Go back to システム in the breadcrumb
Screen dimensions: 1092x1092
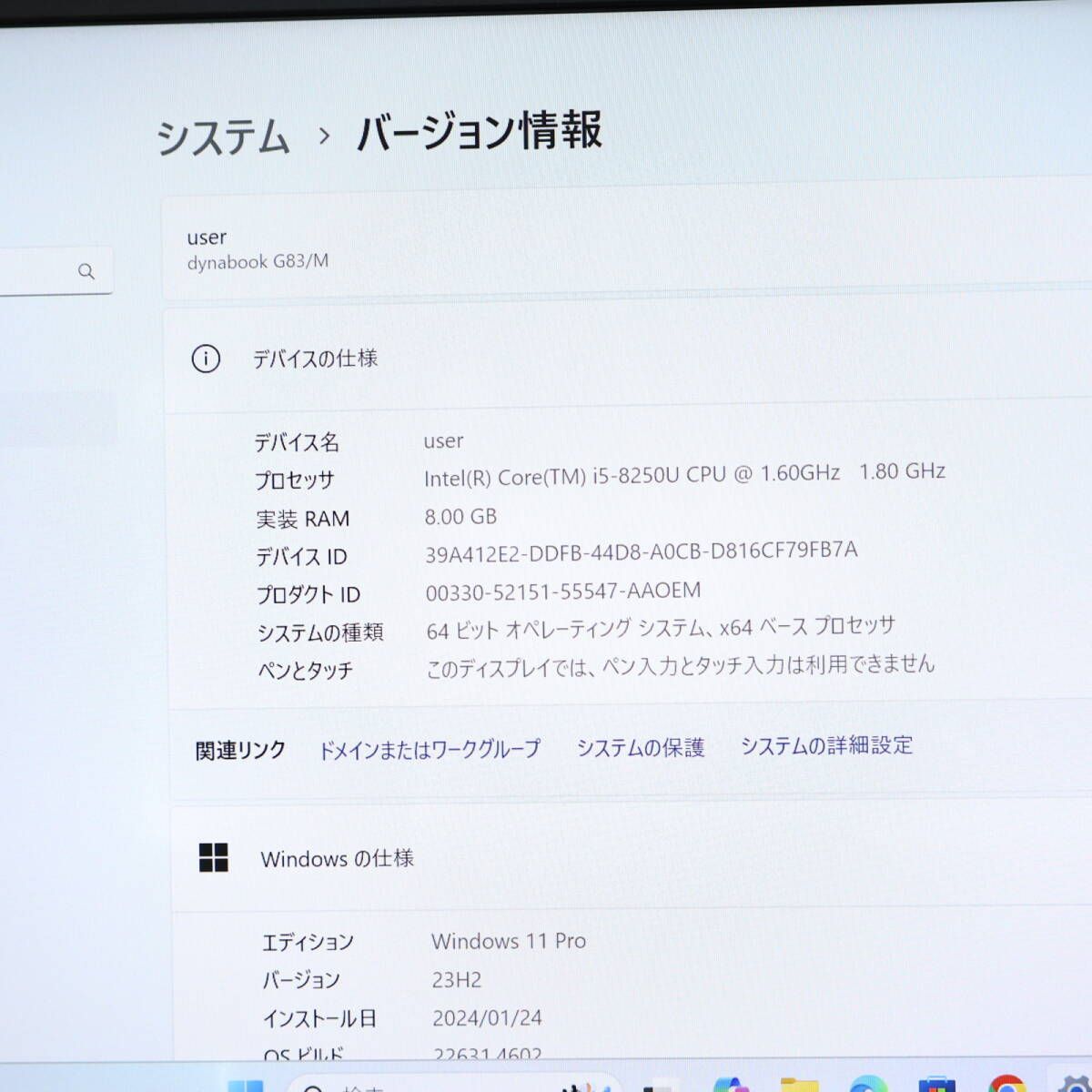pyautogui.click(x=223, y=137)
